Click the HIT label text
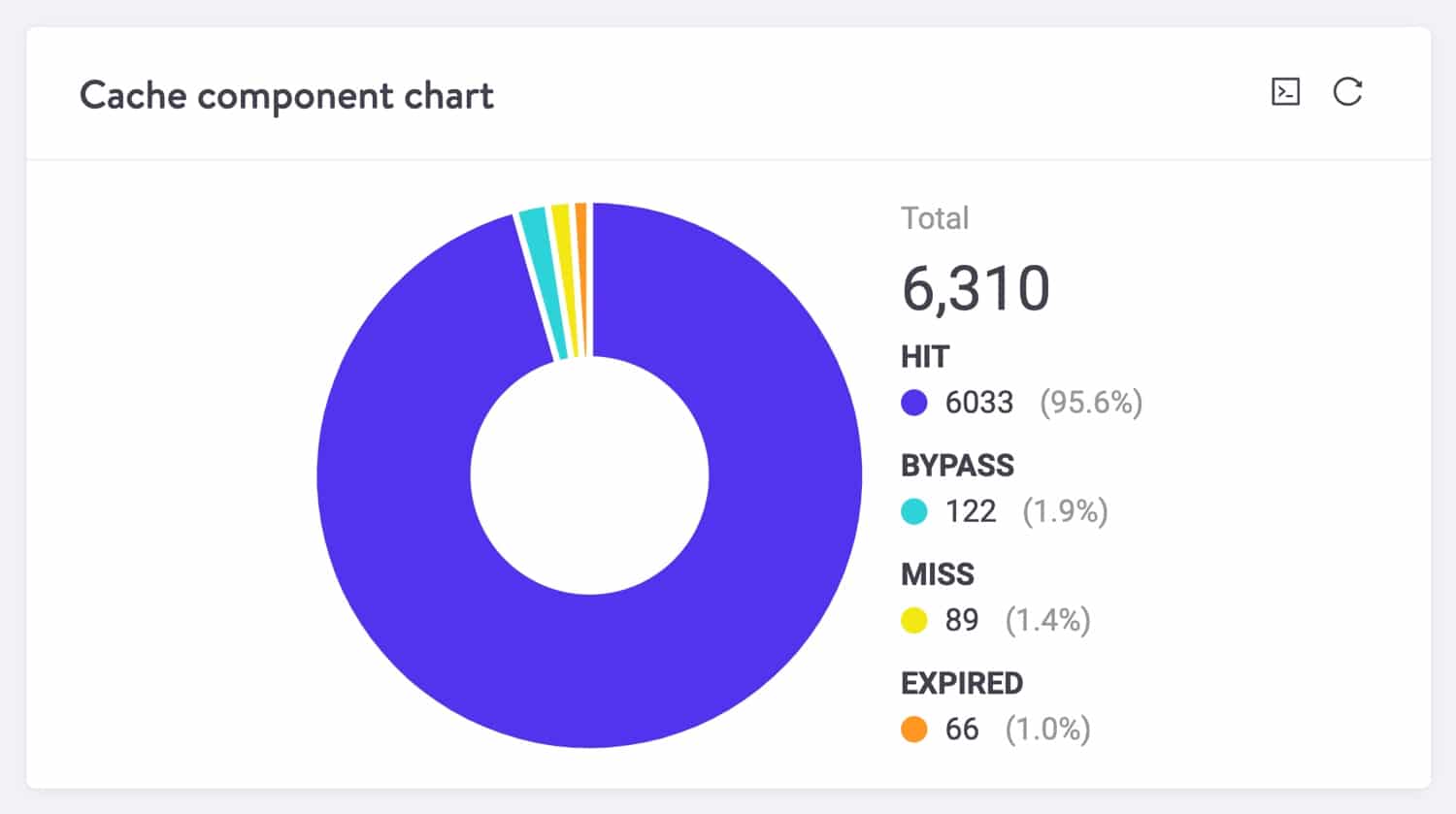Image resolution: width=1456 pixels, height=814 pixels. [x=925, y=356]
